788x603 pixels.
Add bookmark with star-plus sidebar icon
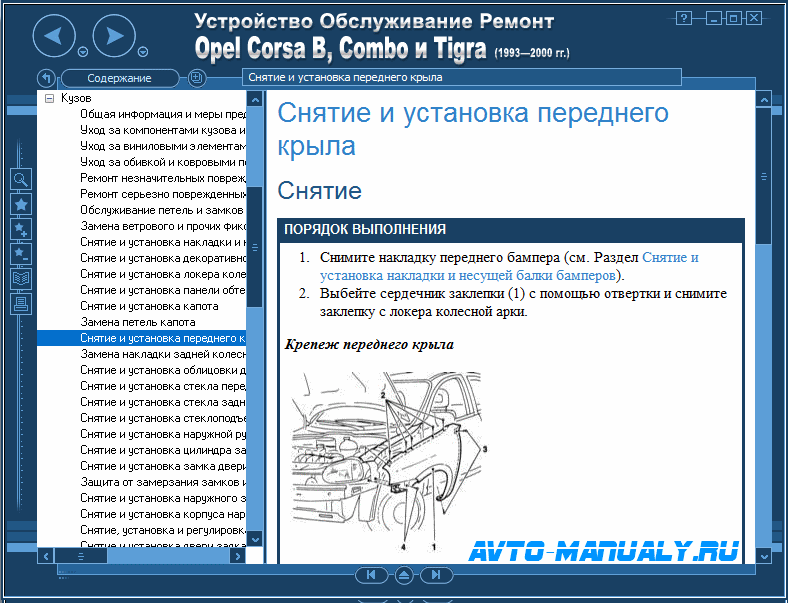point(21,230)
